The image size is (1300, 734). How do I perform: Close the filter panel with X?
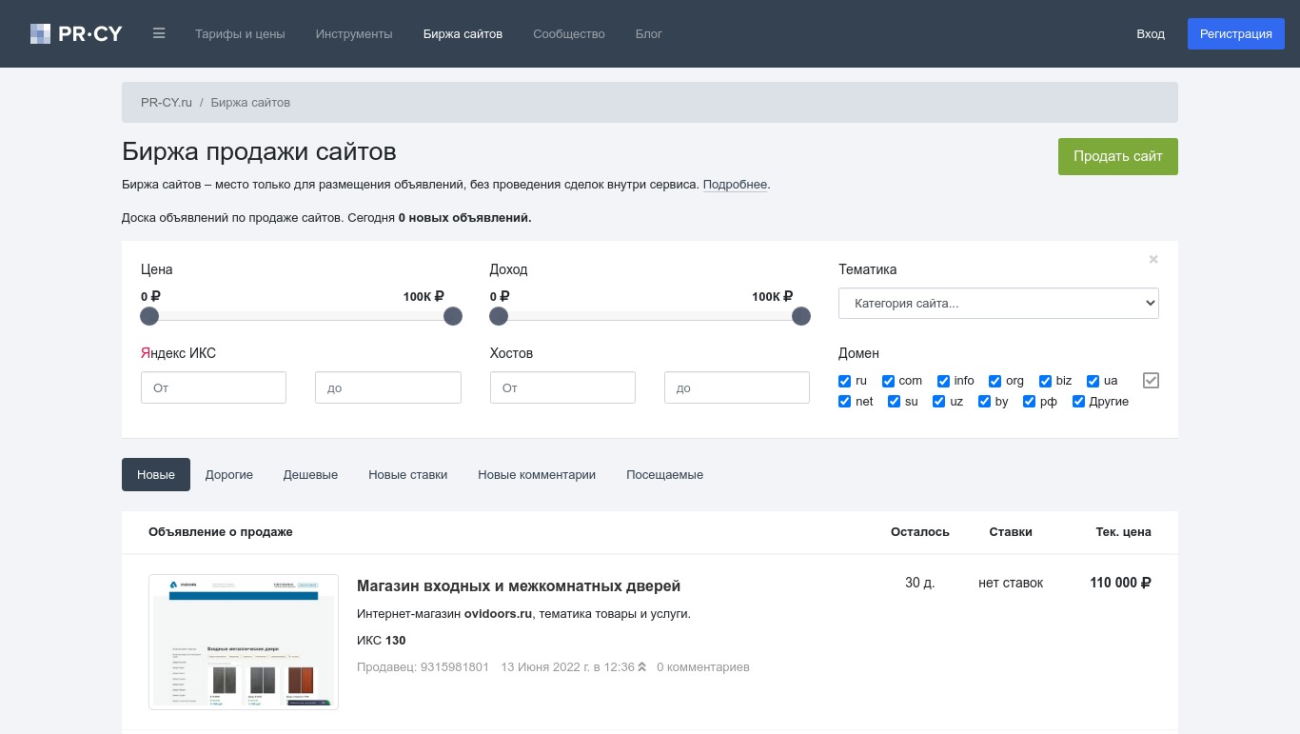(x=1153, y=260)
